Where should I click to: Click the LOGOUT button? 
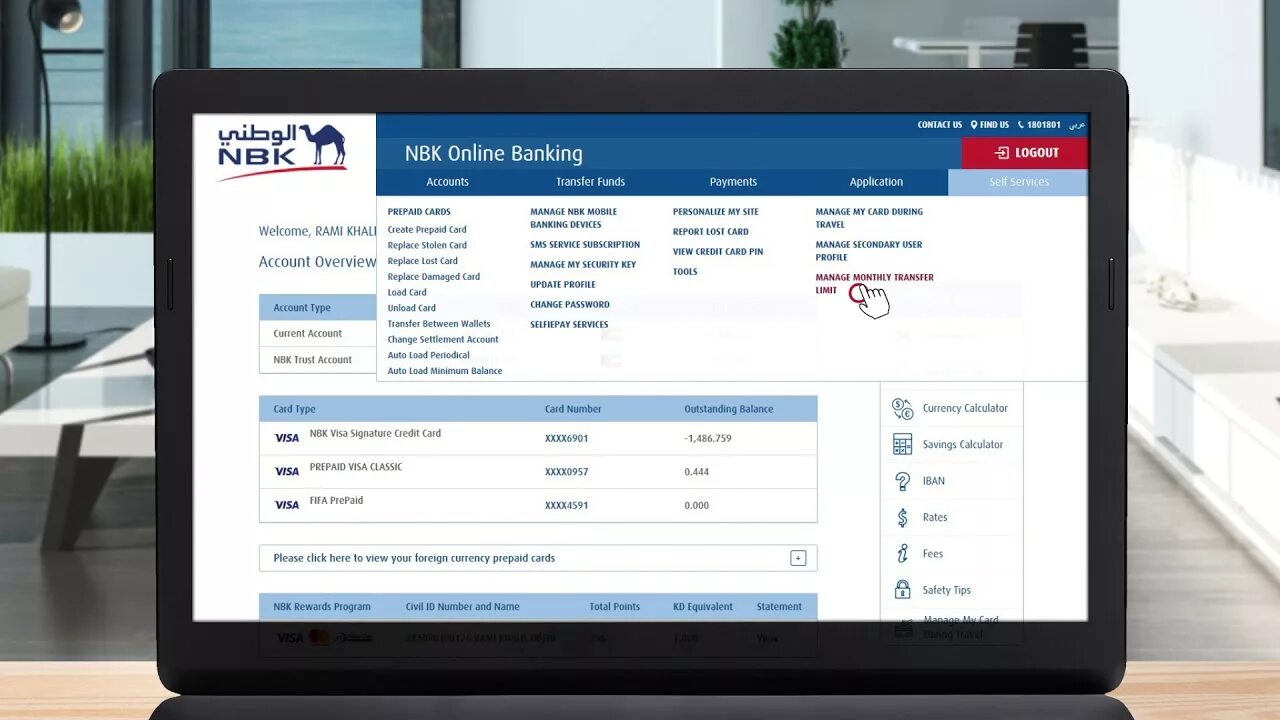pyautogui.click(x=1025, y=153)
